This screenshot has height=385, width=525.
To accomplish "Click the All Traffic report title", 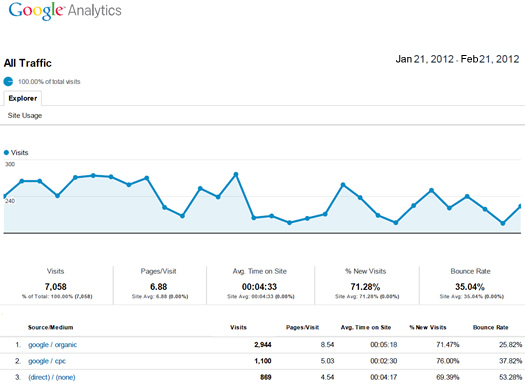I will (x=28, y=63).
